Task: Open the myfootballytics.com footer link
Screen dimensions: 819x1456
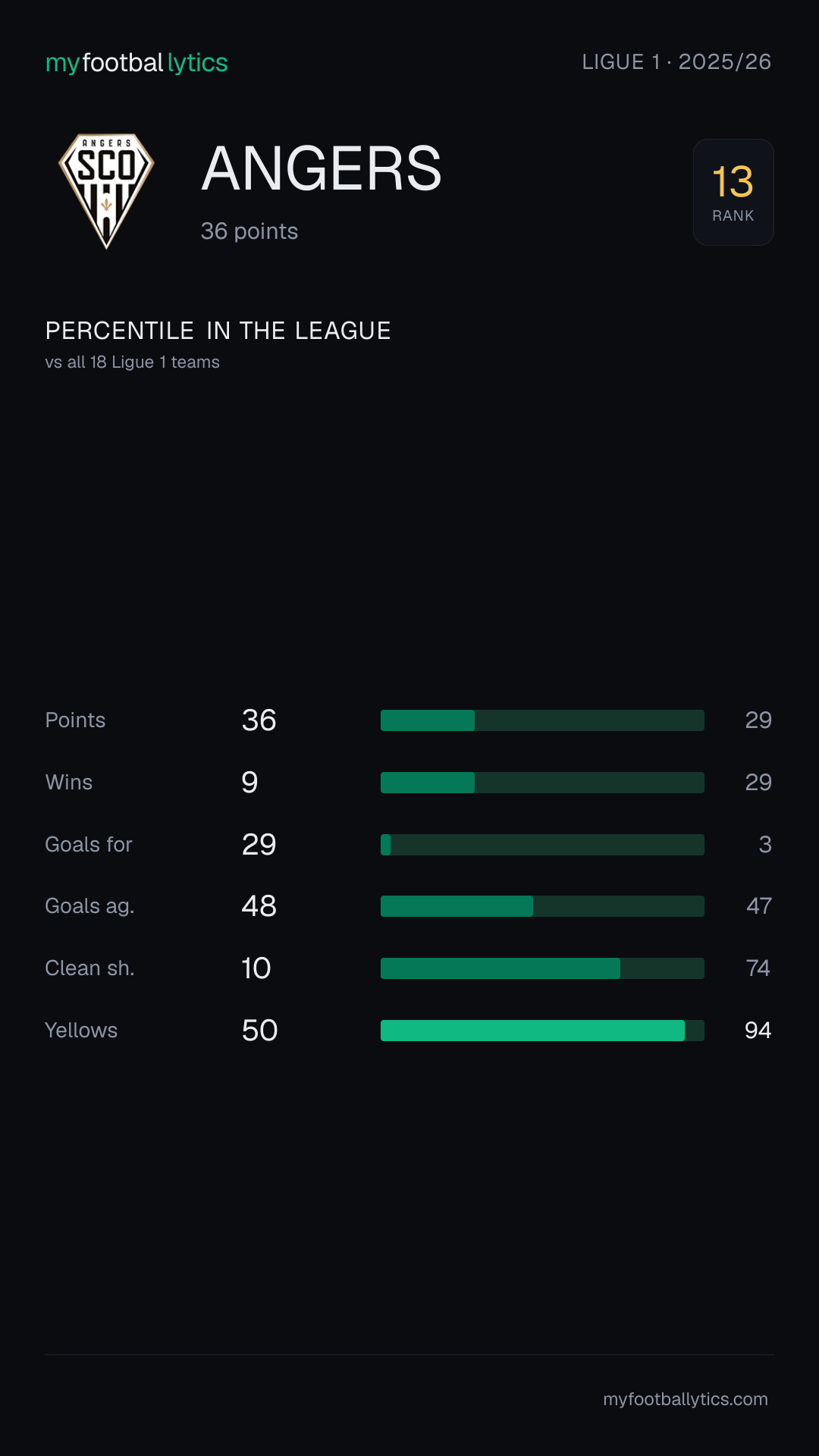Action: (686, 1399)
